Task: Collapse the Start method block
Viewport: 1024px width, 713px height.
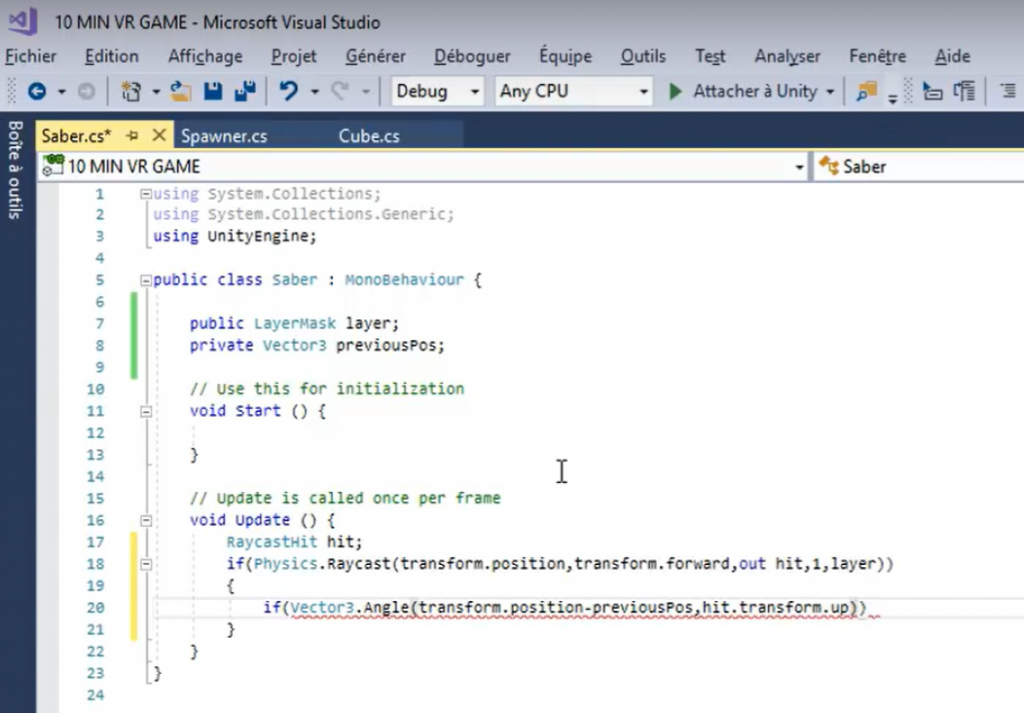Action: (x=146, y=412)
